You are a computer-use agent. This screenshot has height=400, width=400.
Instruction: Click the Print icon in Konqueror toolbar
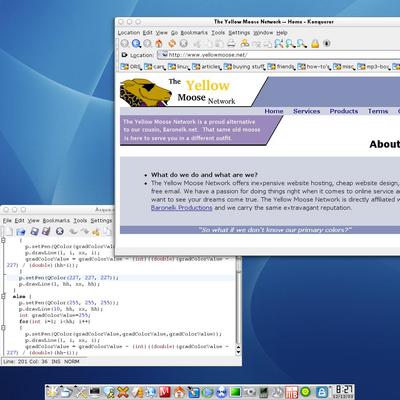click(x=231, y=43)
